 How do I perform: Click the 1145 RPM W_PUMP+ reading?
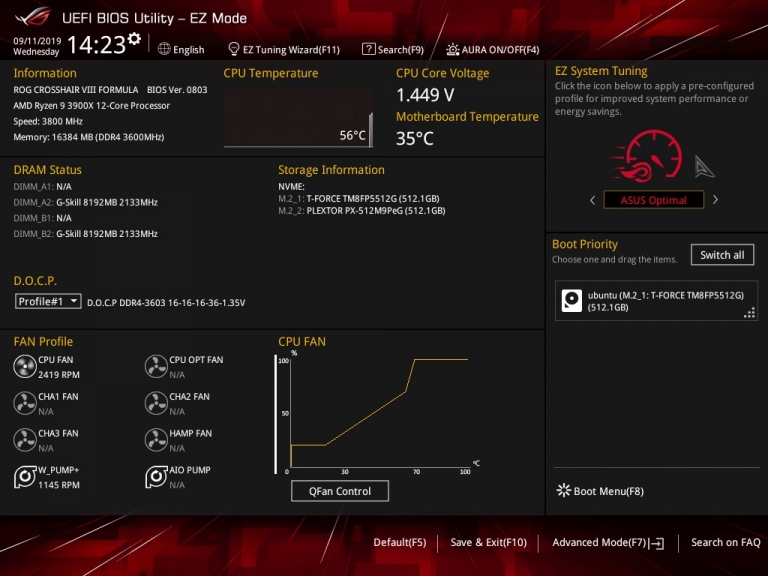pyautogui.click(x=59, y=485)
